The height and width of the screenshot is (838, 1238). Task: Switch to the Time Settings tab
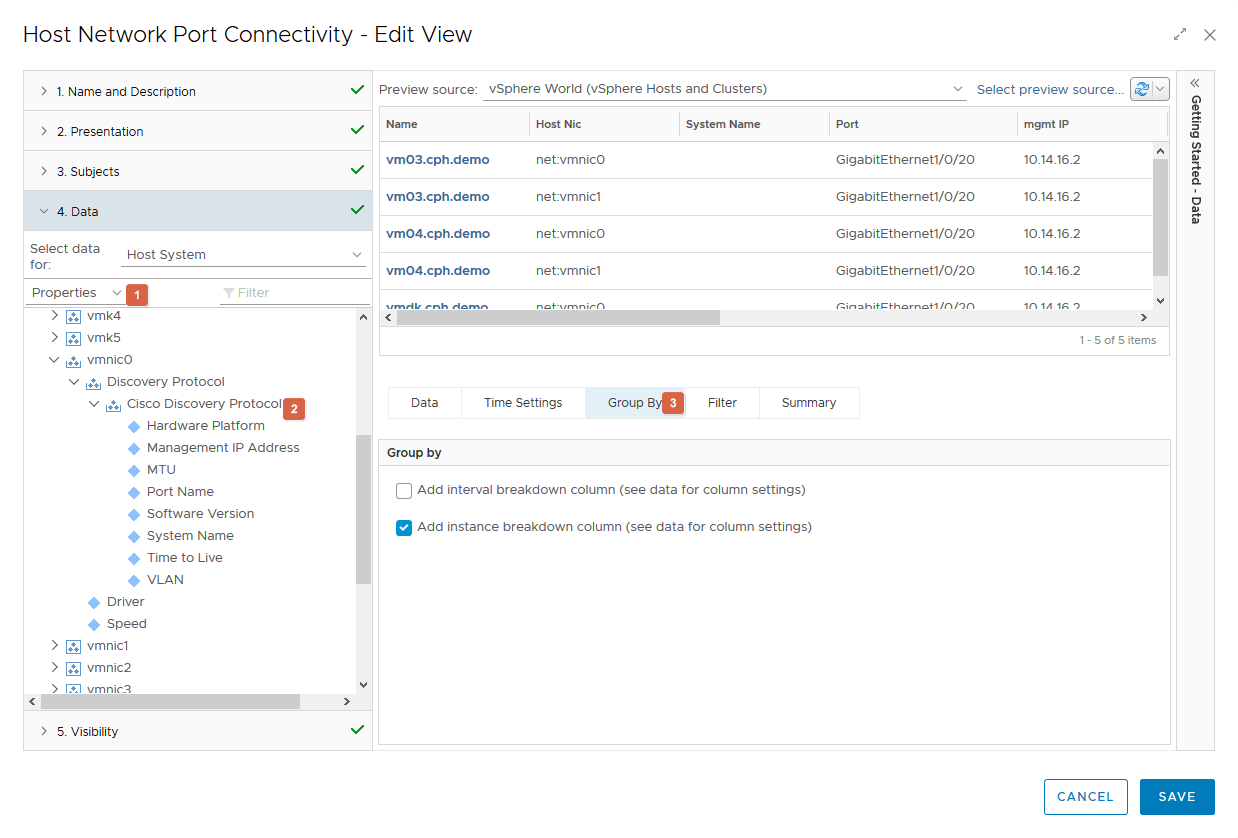pos(523,403)
